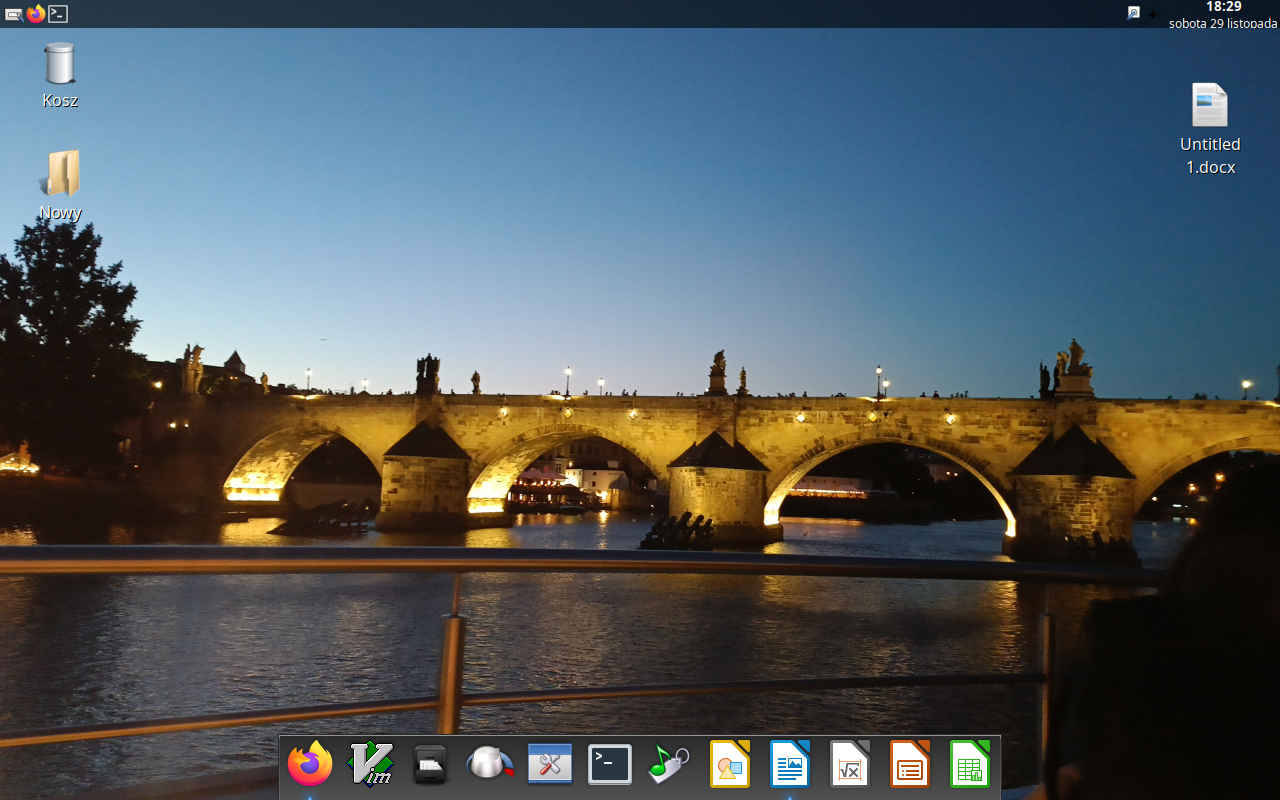Launch Firefox from the dock
Viewport: 1280px width, 800px height.
(309, 764)
